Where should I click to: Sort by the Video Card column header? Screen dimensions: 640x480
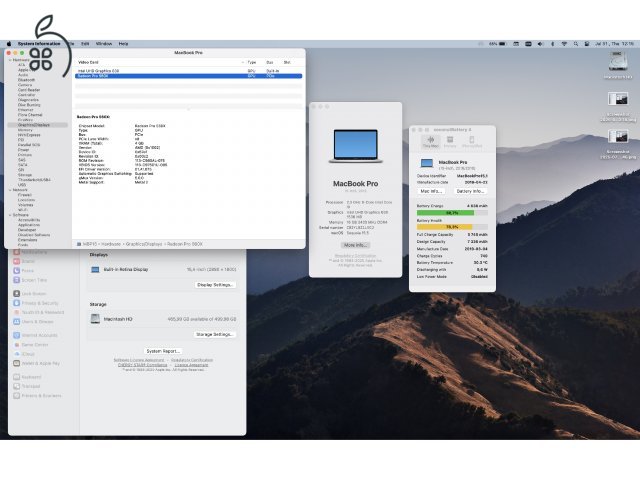coord(88,62)
